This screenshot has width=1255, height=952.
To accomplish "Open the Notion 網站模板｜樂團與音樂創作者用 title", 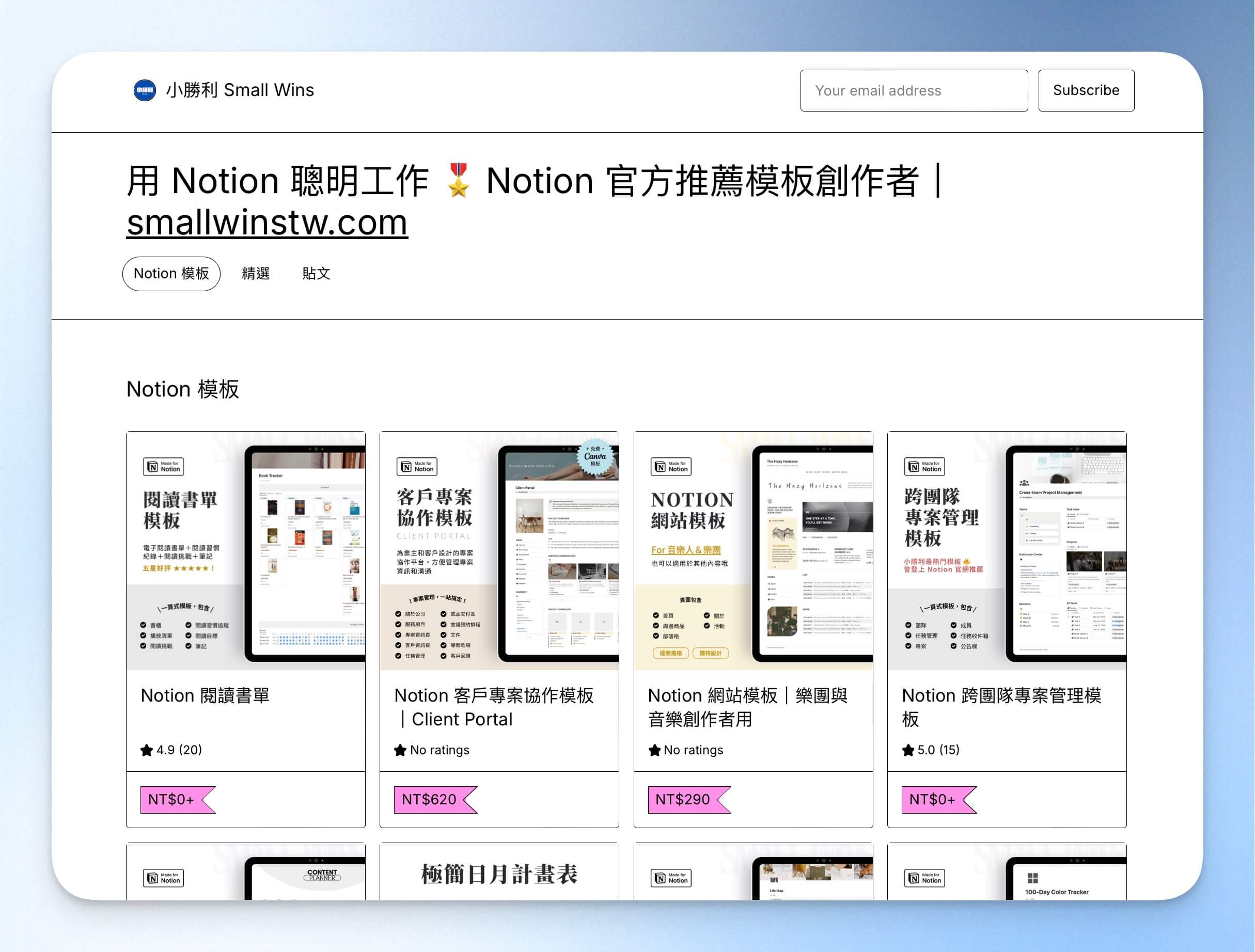I will tap(748, 708).
